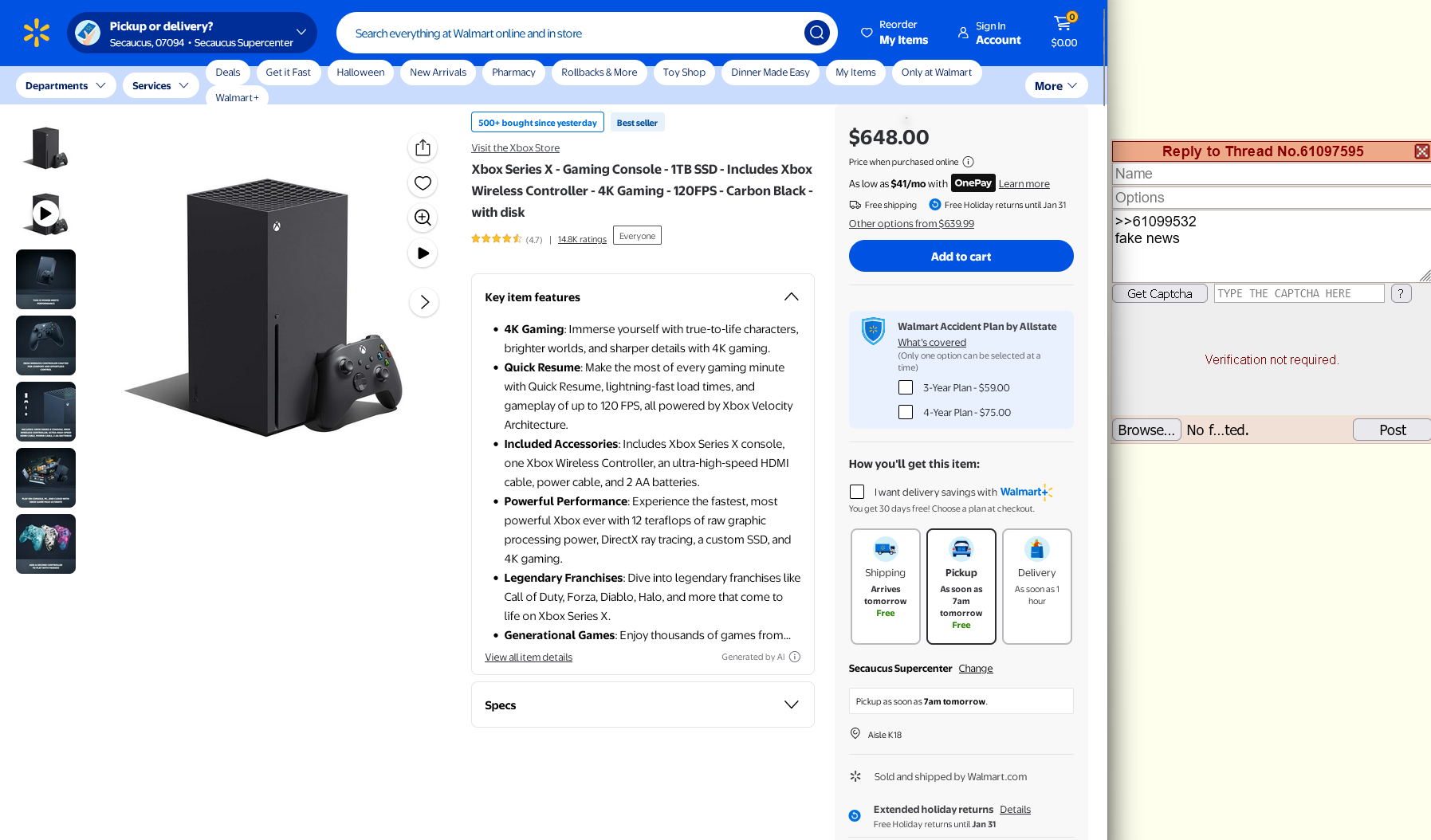Open the Deals category
The image size is (1431, 840).
(228, 73)
